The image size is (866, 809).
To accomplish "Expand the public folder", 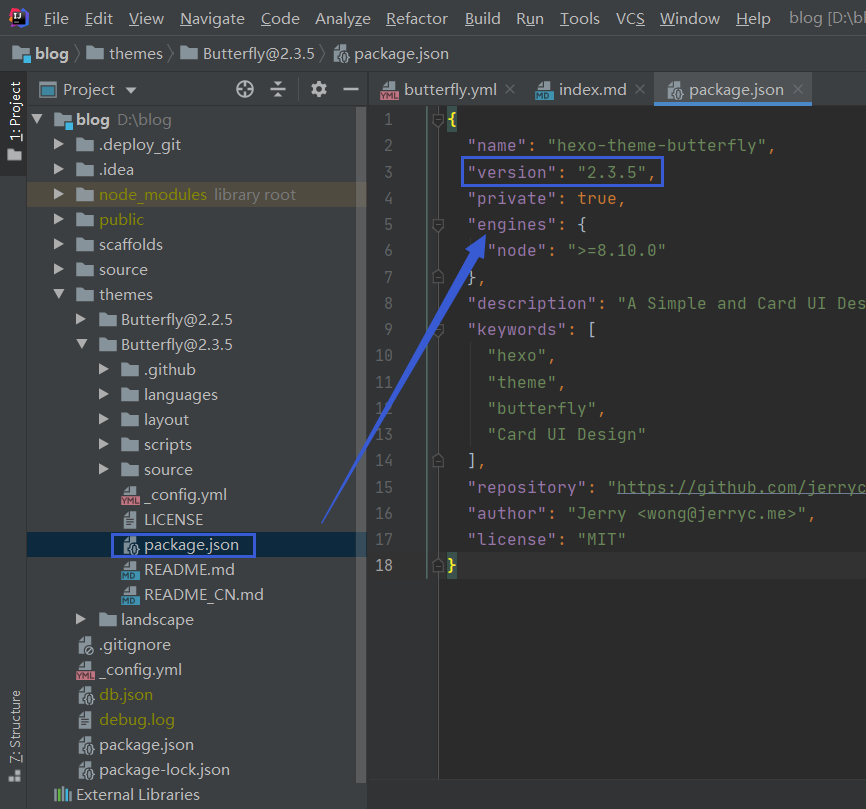I will pyautogui.click(x=59, y=219).
